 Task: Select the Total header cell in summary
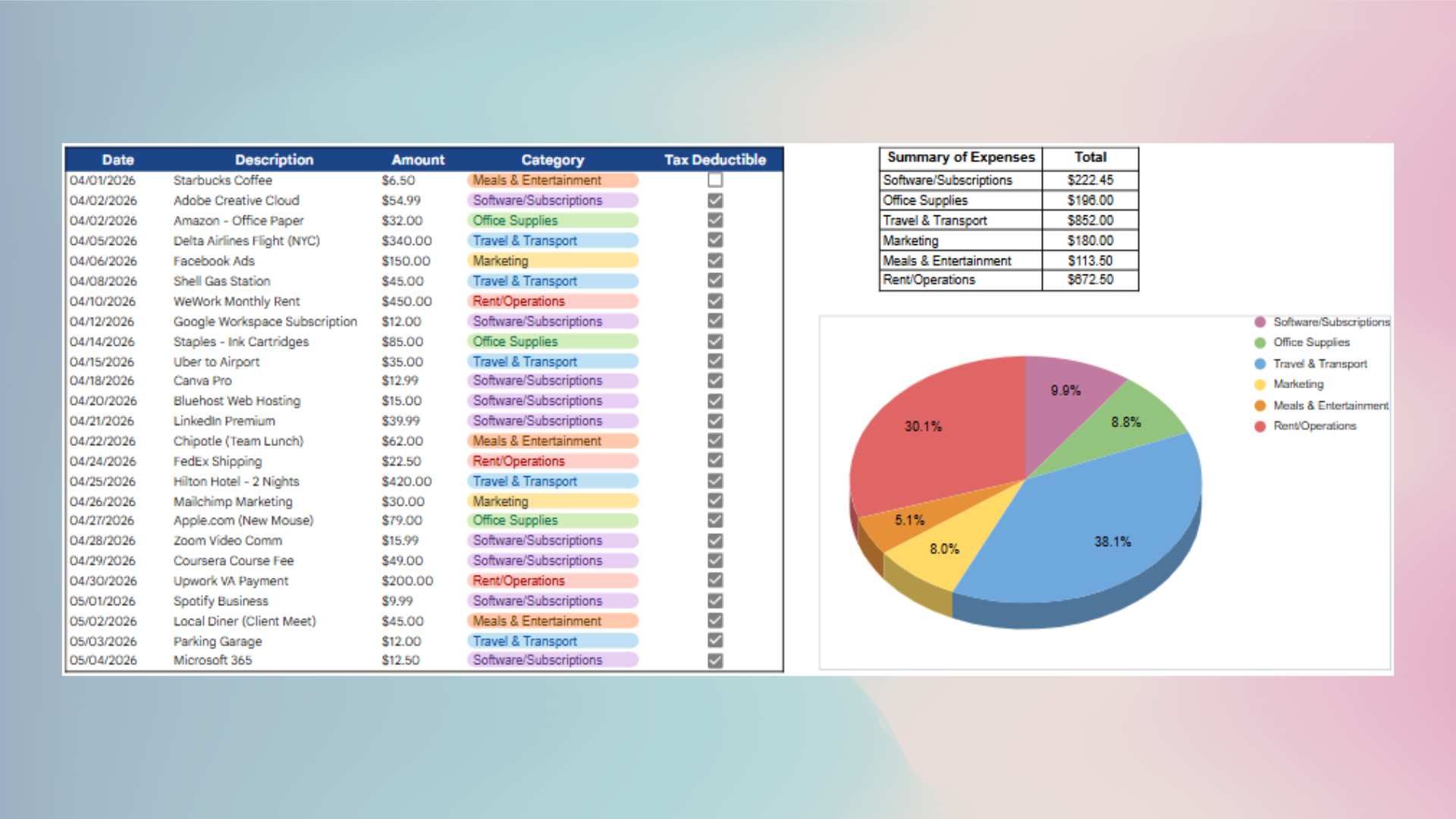coord(1090,158)
